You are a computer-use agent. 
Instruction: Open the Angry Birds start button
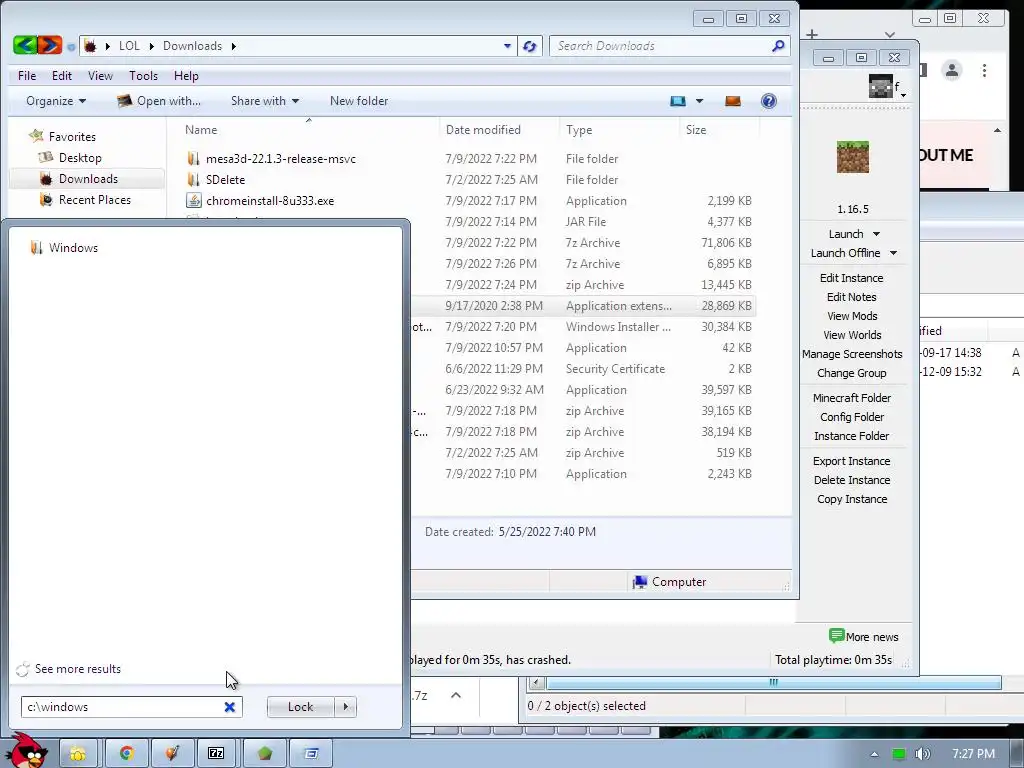(27, 751)
